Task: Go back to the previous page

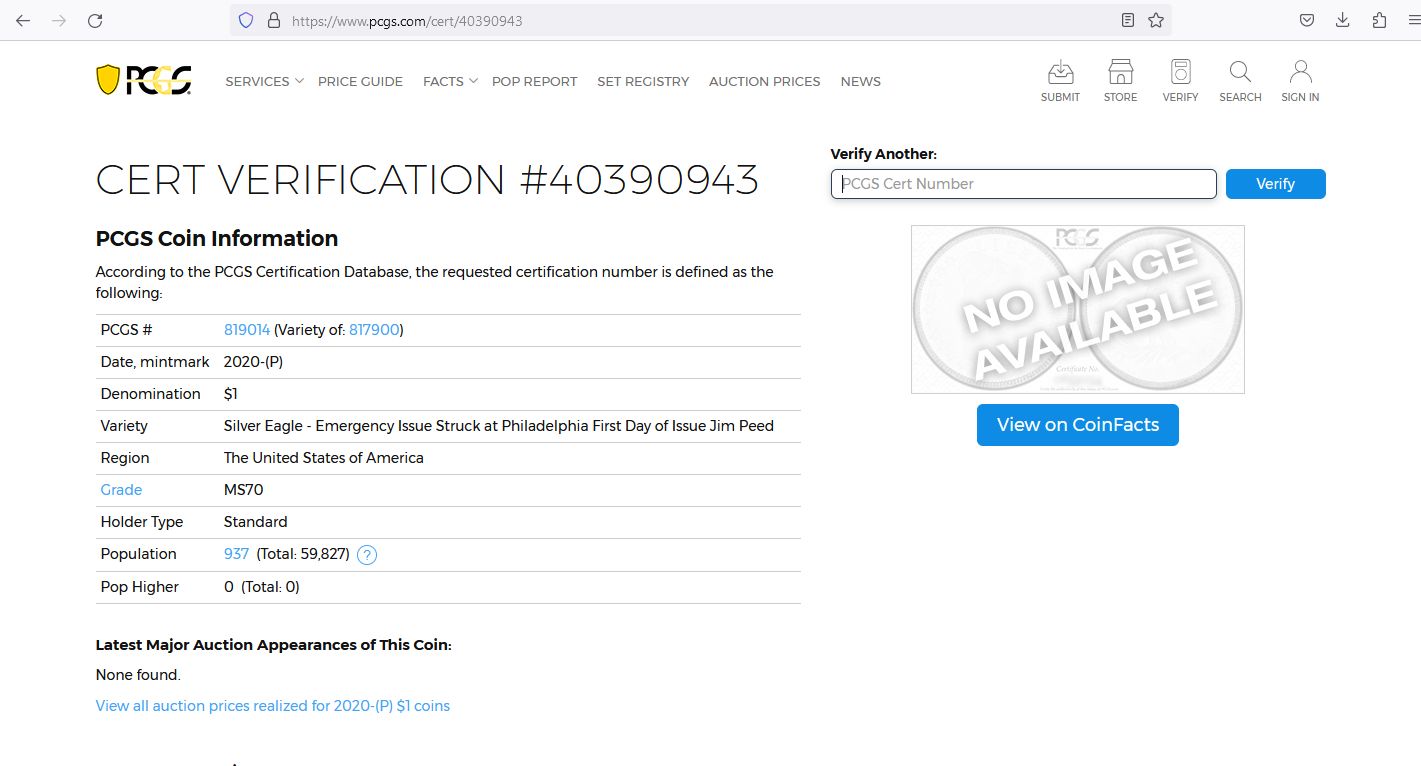Action: click(23, 20)
